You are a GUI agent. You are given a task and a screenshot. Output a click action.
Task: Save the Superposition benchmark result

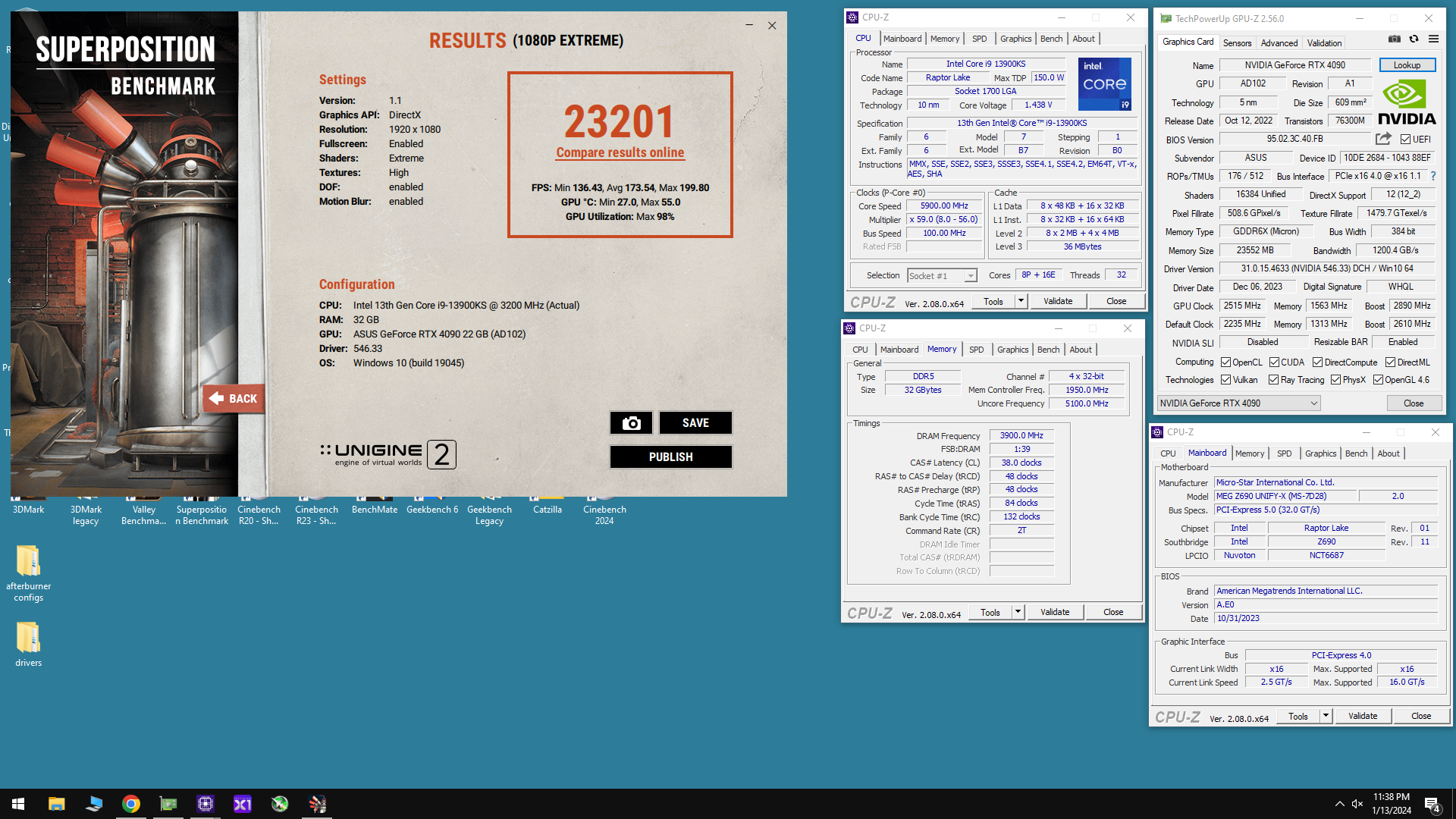pos(695,423)
